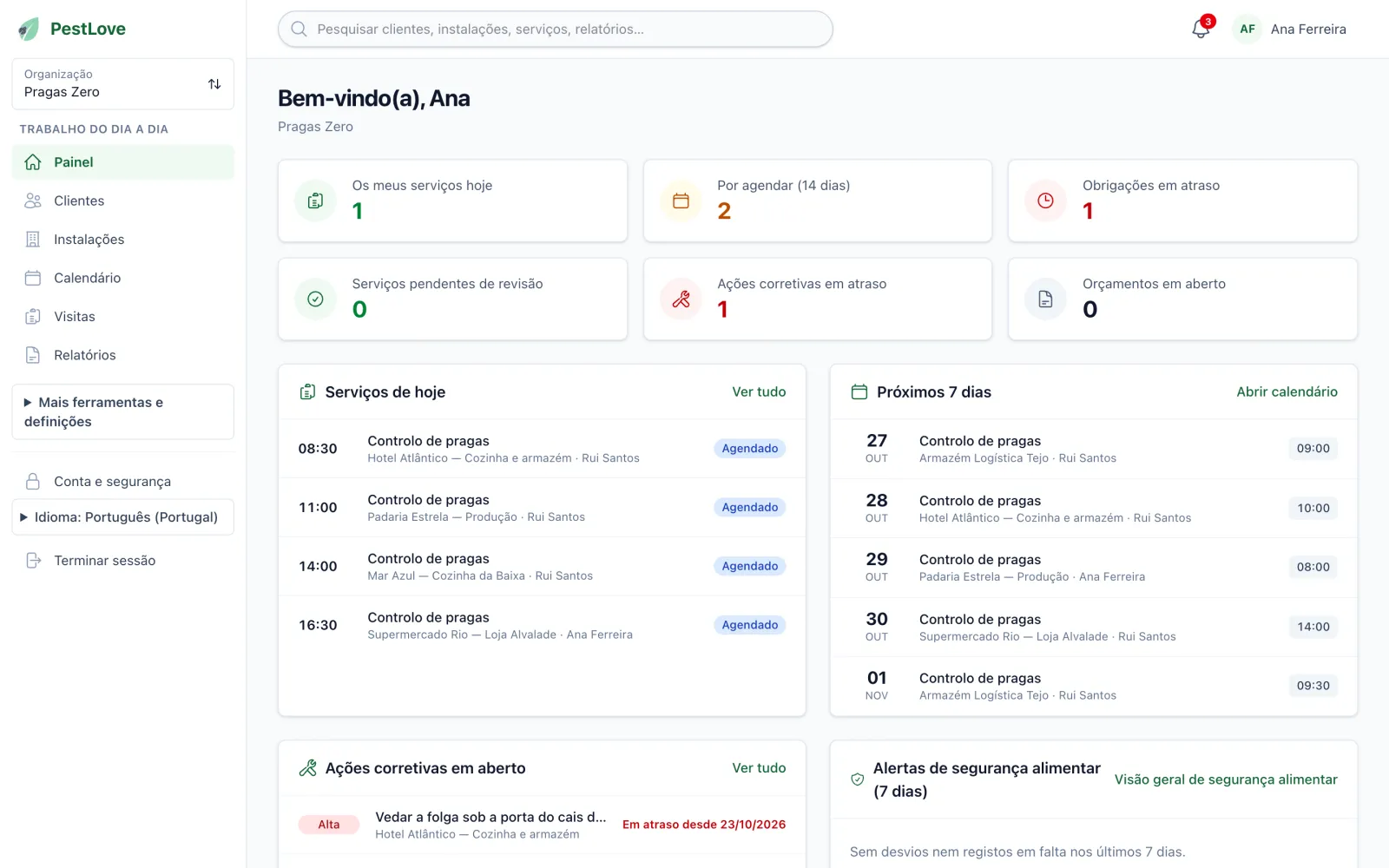This screenshot has height=868, width=1389.
Task: Open the 27 OUT Armazém Logística Tejo entry
Action: pos(1094,449)
